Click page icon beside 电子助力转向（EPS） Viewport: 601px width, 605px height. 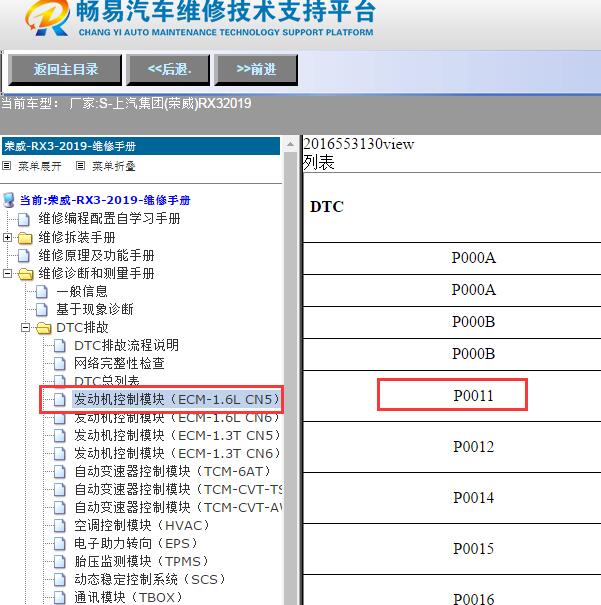pos(59,544)
